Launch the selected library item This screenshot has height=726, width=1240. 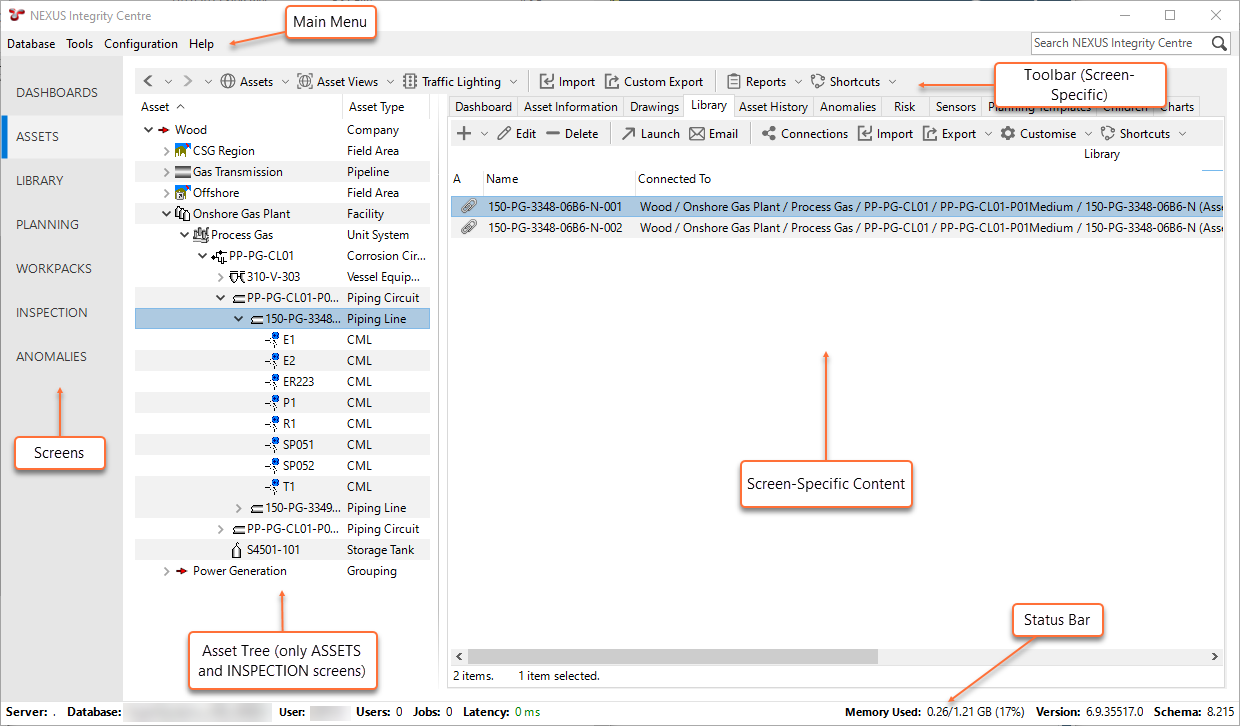[x=649, y=133]
